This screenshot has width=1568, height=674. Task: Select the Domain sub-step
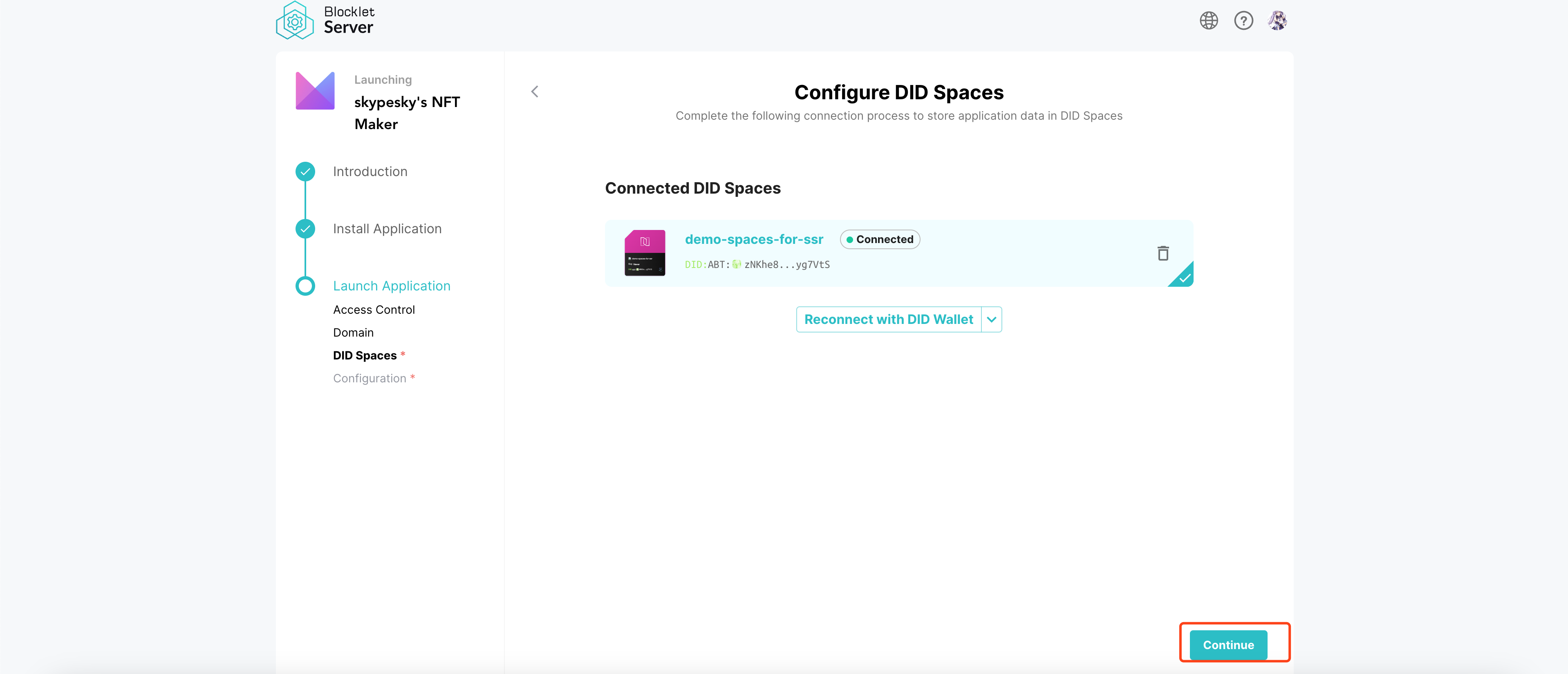click(353, 333)
